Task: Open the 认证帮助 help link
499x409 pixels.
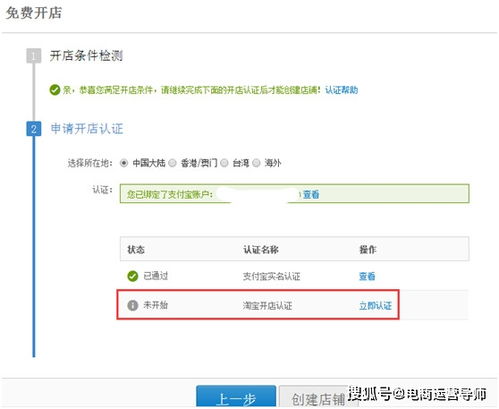Action: [x=341, y=90]
